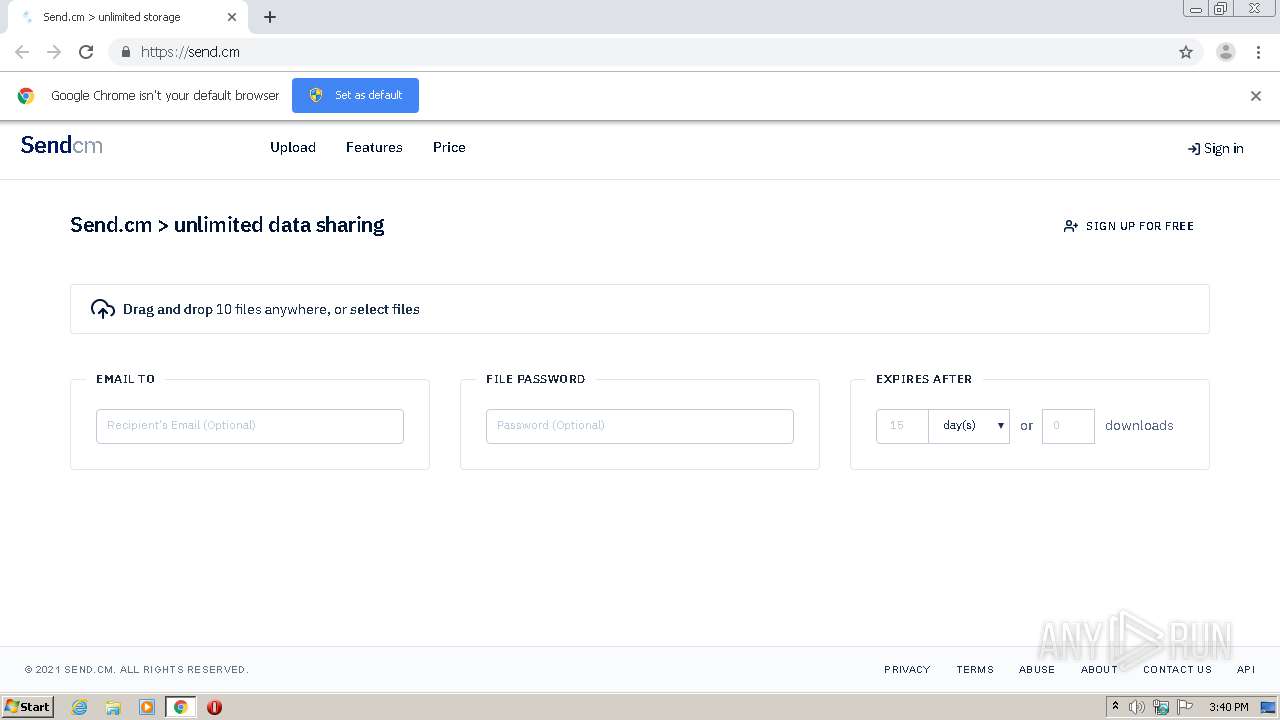Click the select files link
This screenshot has height=720, width=1280.
pos(385,310)
